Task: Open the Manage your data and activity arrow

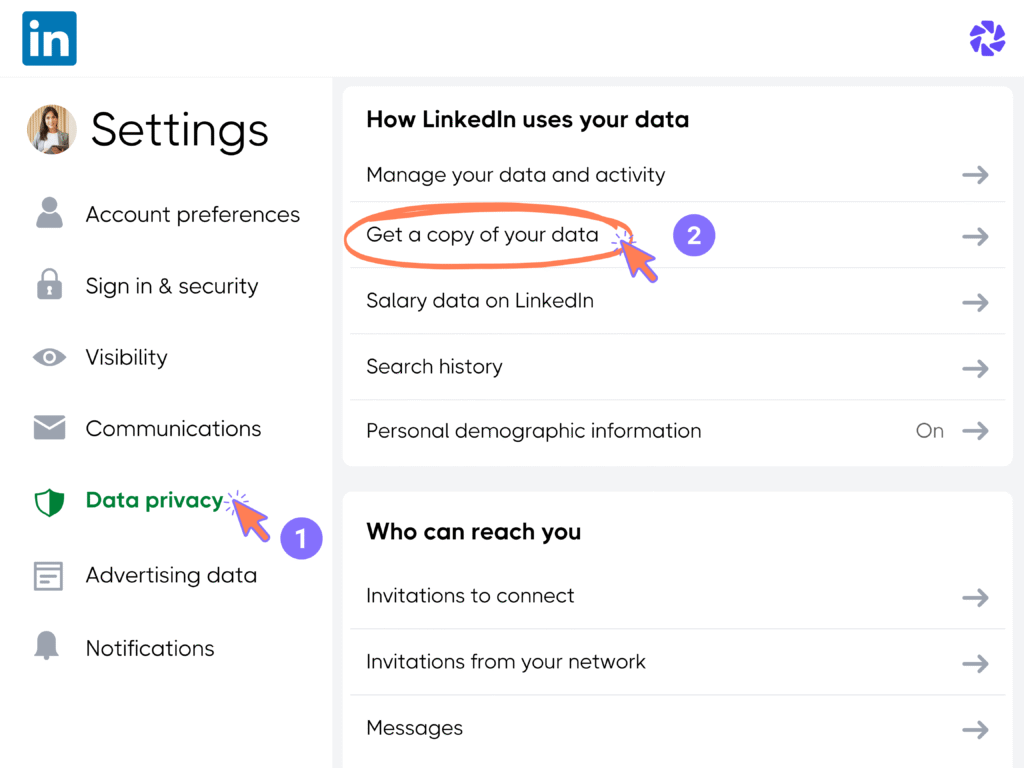Action: point(975,174)
